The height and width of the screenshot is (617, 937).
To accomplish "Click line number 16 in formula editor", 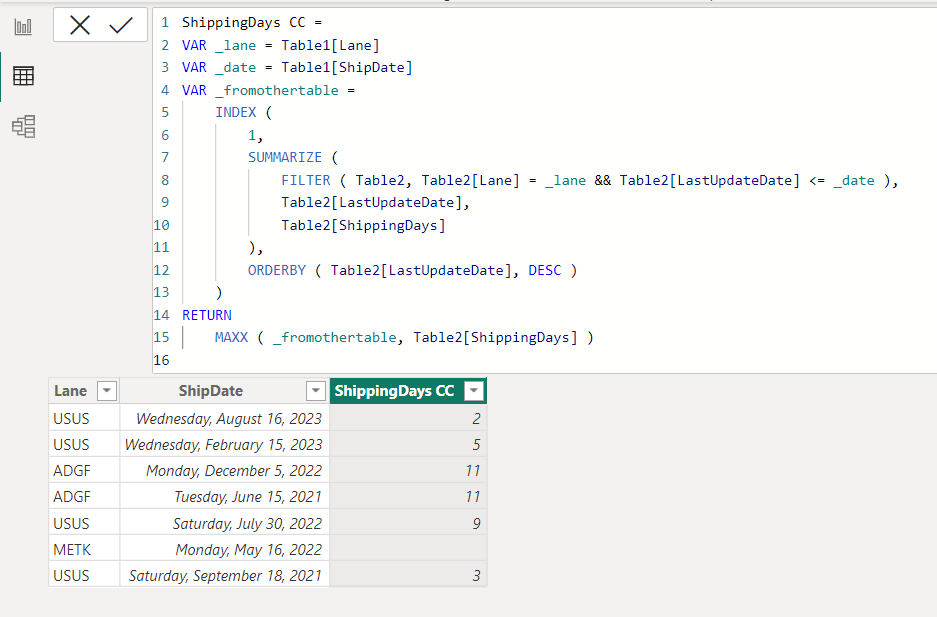I will [161, 360].
